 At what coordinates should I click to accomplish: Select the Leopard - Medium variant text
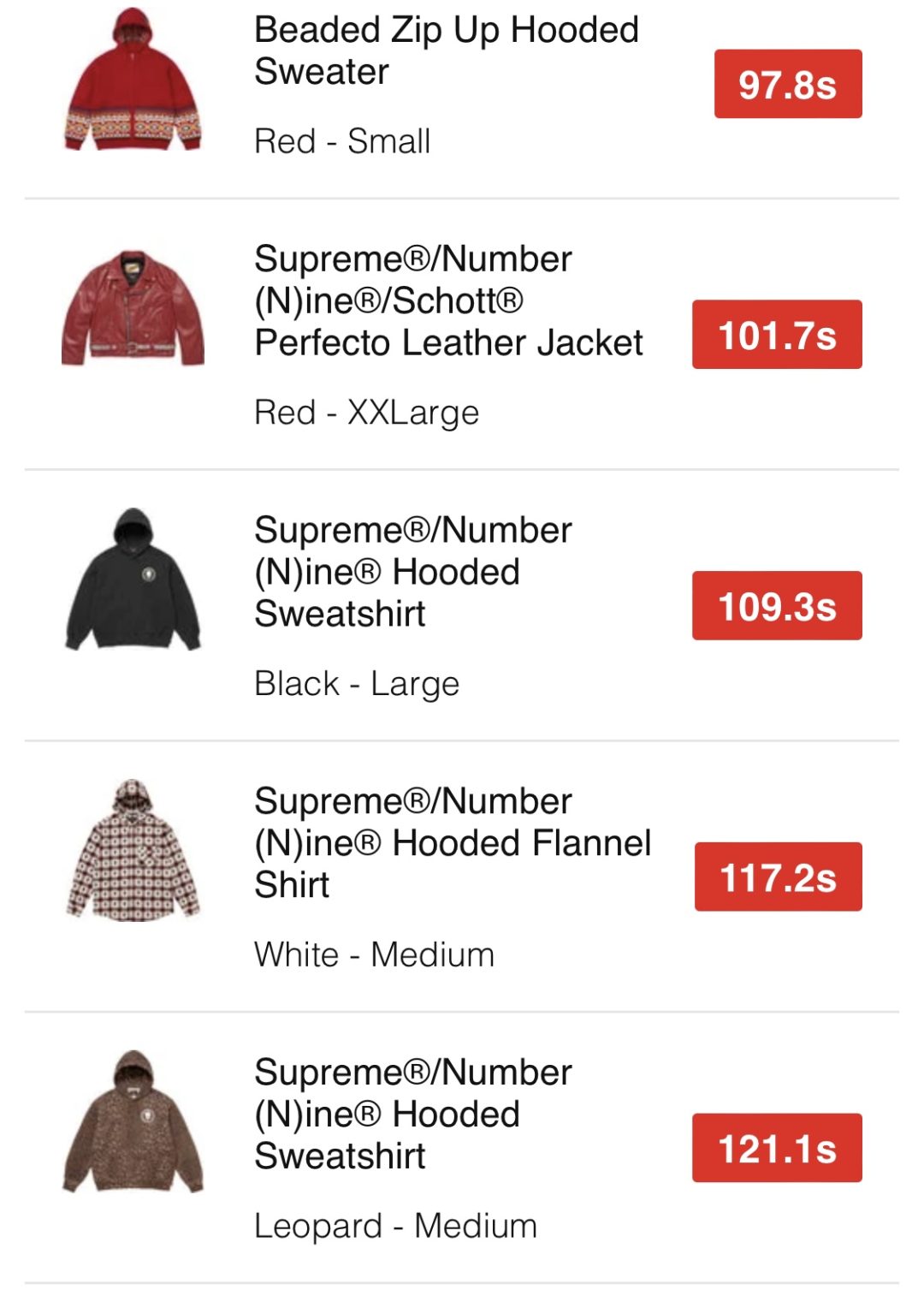coord(395,1226)
